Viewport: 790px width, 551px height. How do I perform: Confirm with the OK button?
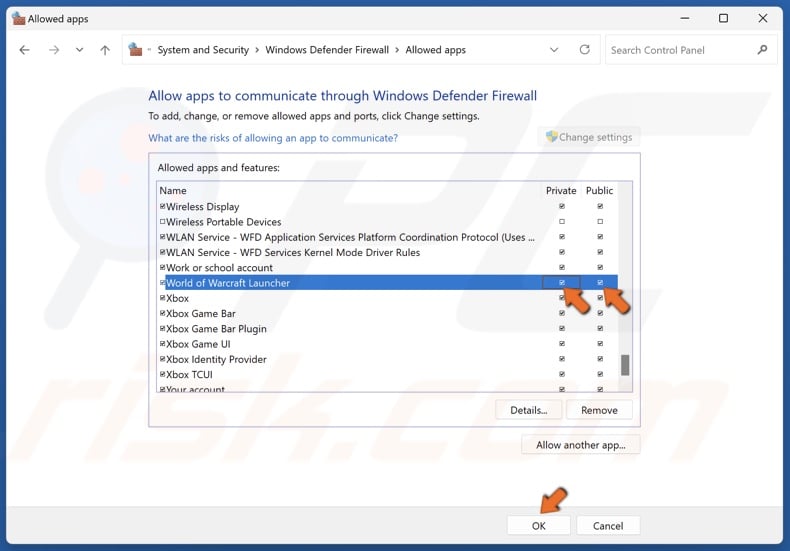pos(539,525)
